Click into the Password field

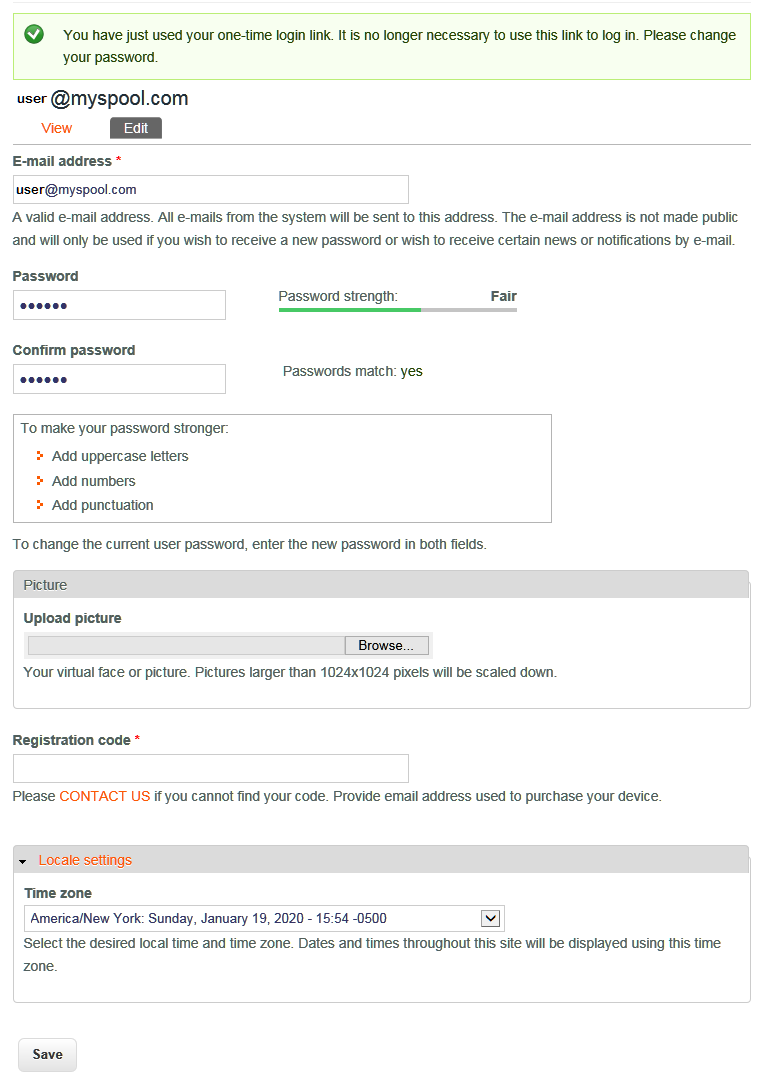pos(119,305)
